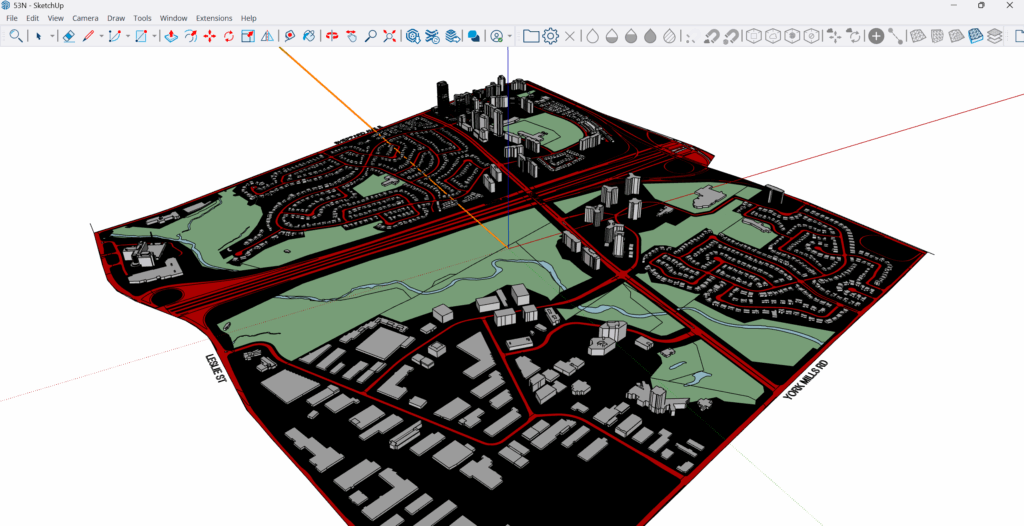The height and width of the screenshot is (526, 1024).
Task: Expand the Select tool dropdown arrow
Action: (x=53, y=36)
